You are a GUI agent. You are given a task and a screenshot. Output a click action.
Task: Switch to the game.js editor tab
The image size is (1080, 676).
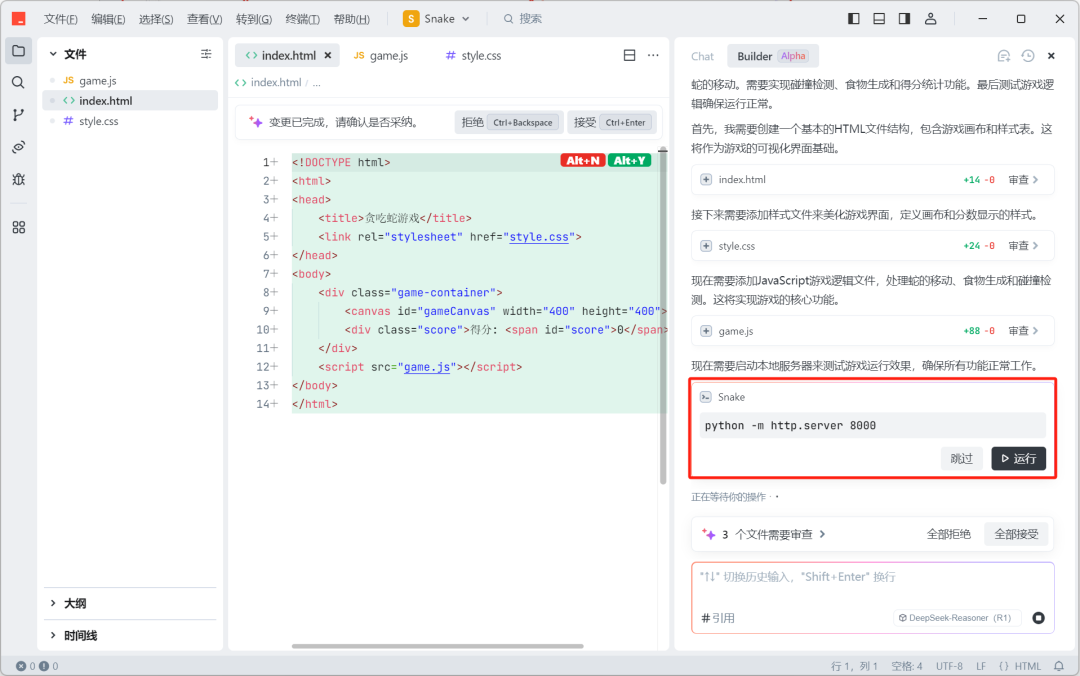381,55
